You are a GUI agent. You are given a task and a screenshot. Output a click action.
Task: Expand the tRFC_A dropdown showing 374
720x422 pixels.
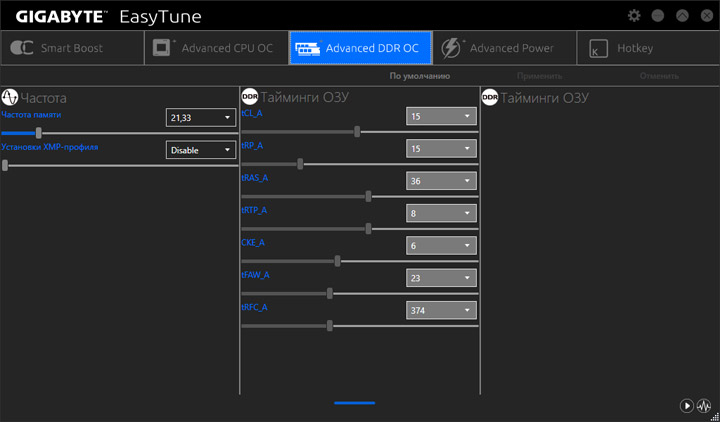coord(441,310)
